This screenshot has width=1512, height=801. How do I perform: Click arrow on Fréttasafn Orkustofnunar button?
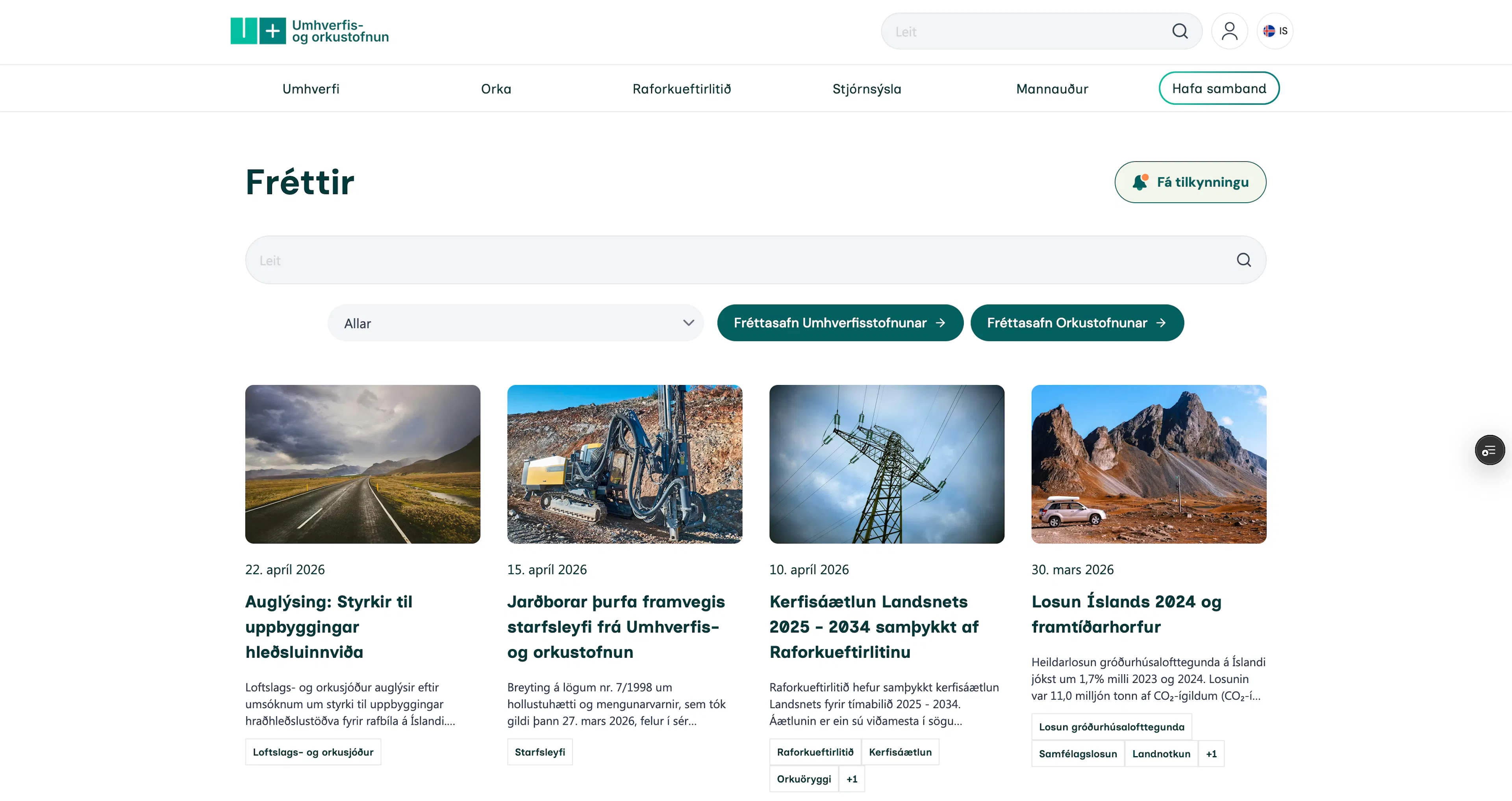[x=1160, y=323]
